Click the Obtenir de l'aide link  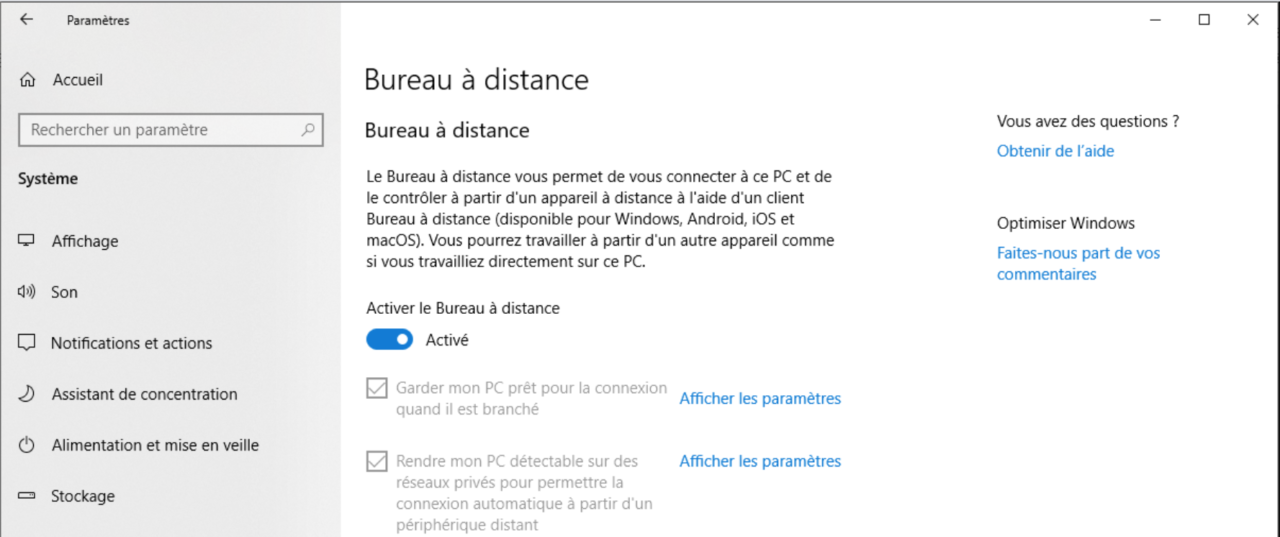point(1055,151)
